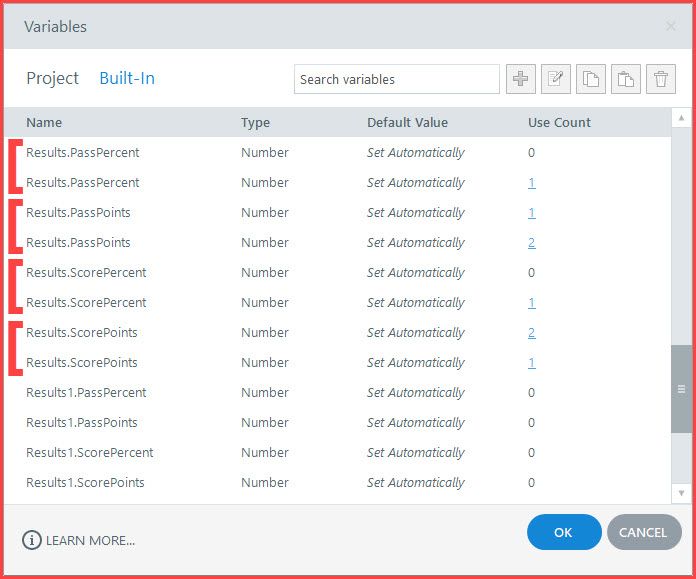Click the scrollbar down arrow
This screenshot has width=696, height=579.
tap(682, 493)
